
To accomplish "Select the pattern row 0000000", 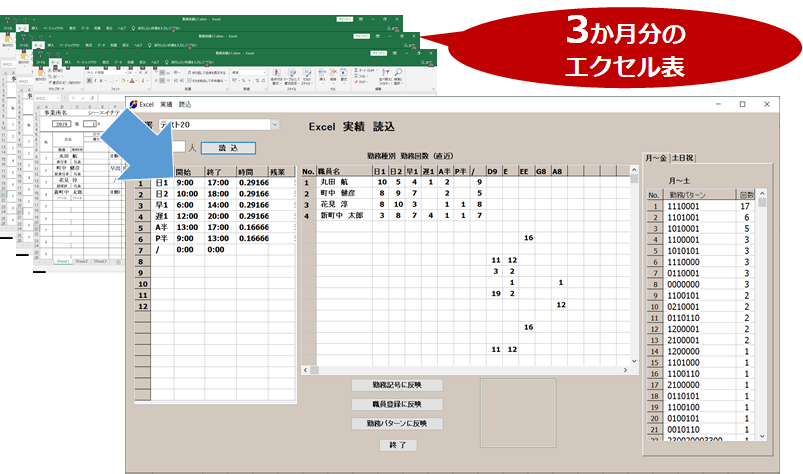I will coord(701,284).
